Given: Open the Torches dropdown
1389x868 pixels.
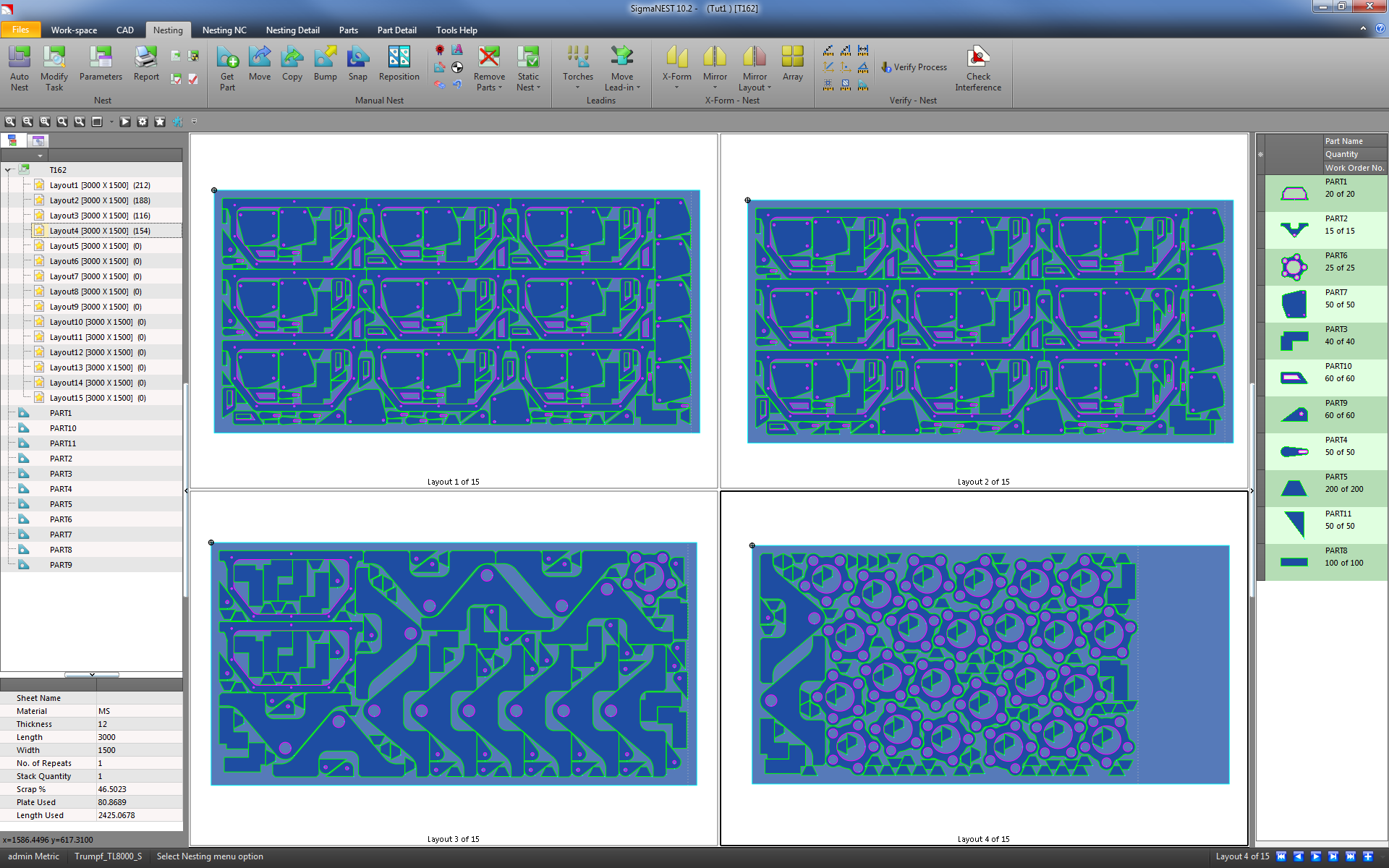Looking at the screenshot, I should tap(577, 69).
